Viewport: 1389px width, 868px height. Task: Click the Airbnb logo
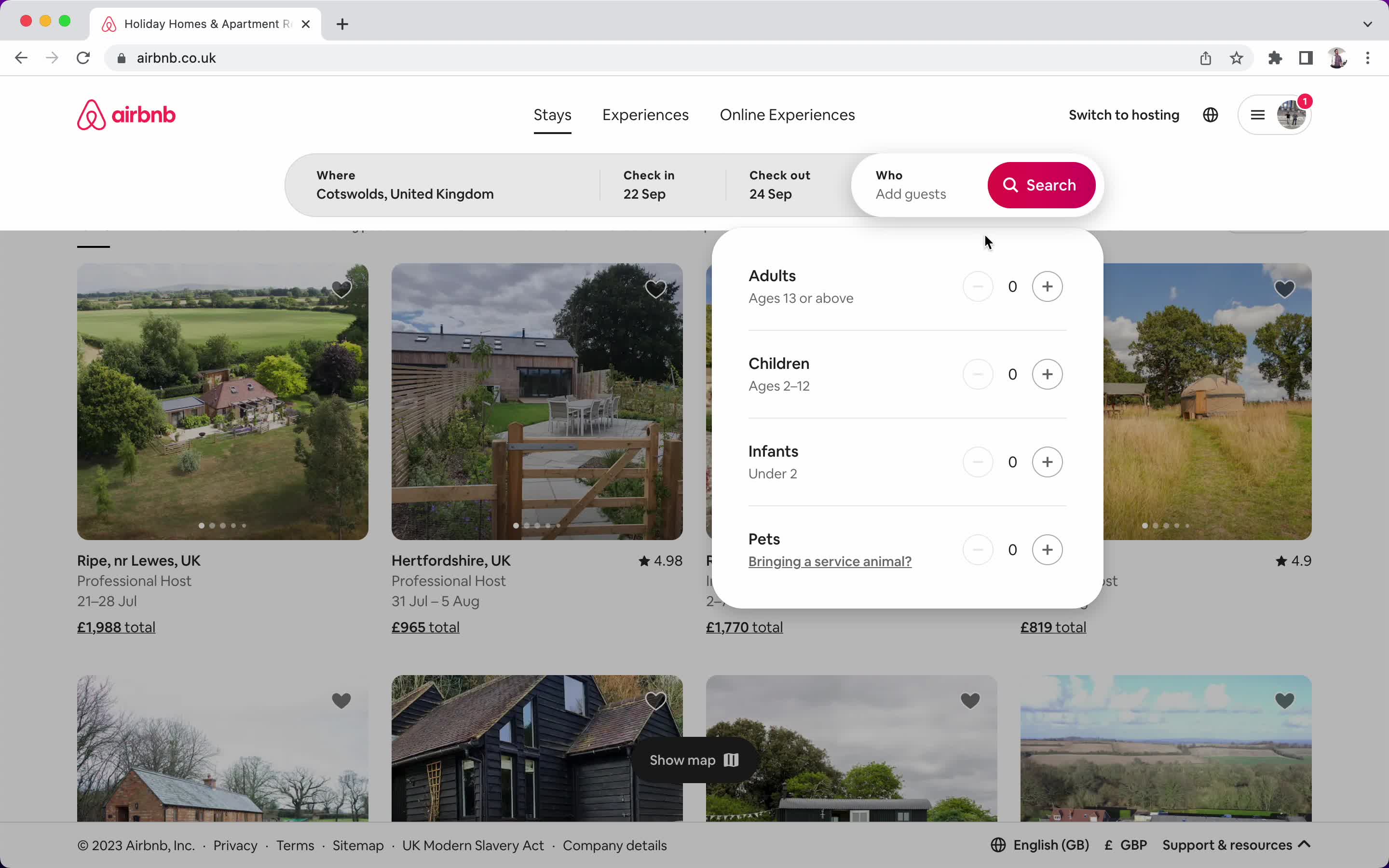pos(126,114)
